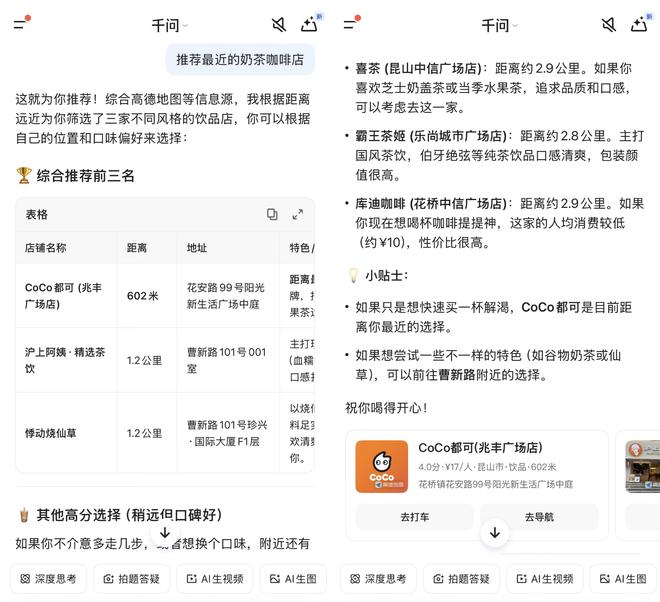This screenshot has height=602, width=660.
Task: Tap the round scroll-to-bottom arrow on the right screen
Action: (495, 533)
